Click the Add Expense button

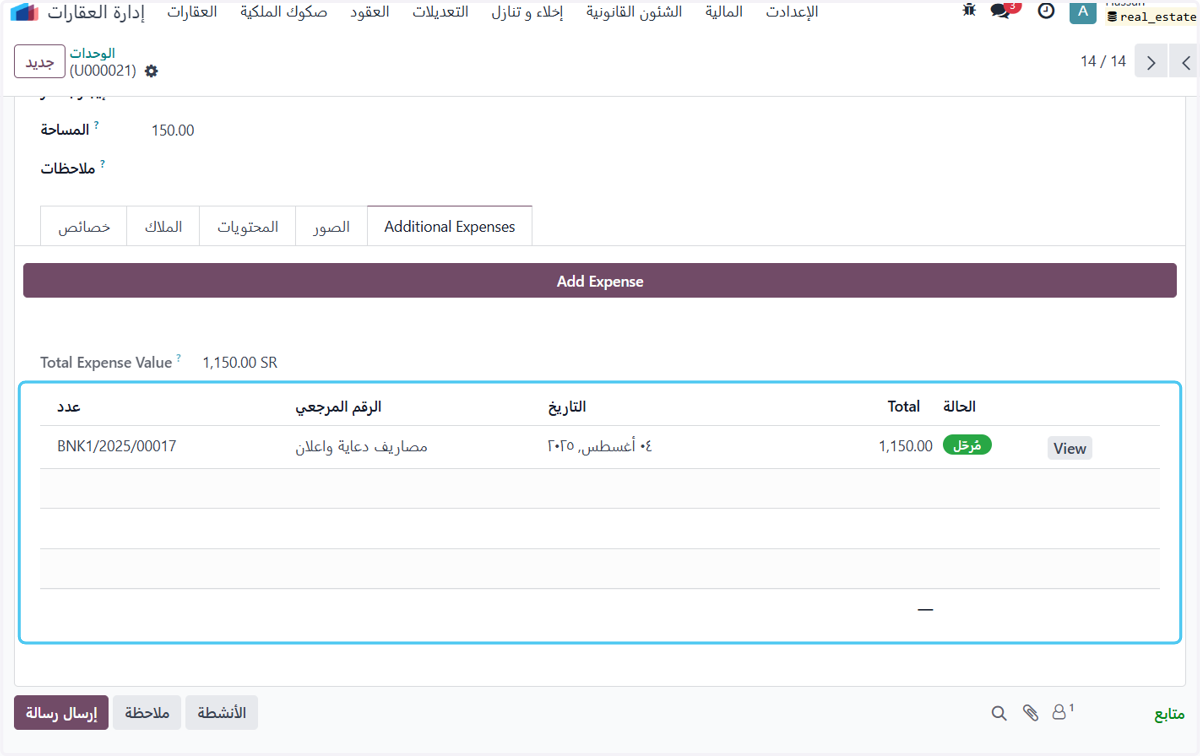[600, 281]
